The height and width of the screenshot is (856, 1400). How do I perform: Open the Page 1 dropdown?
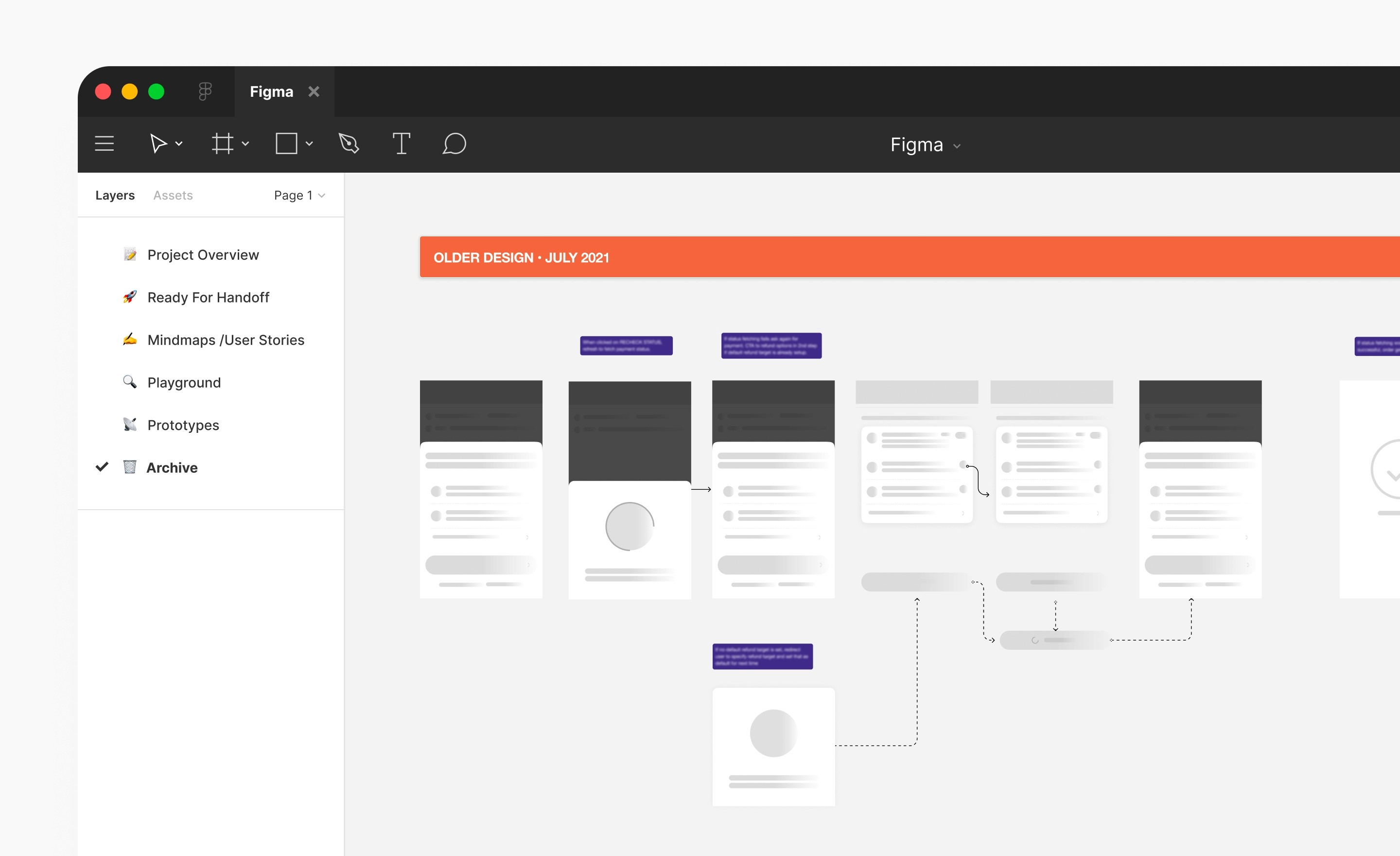[x=299, y=196]
